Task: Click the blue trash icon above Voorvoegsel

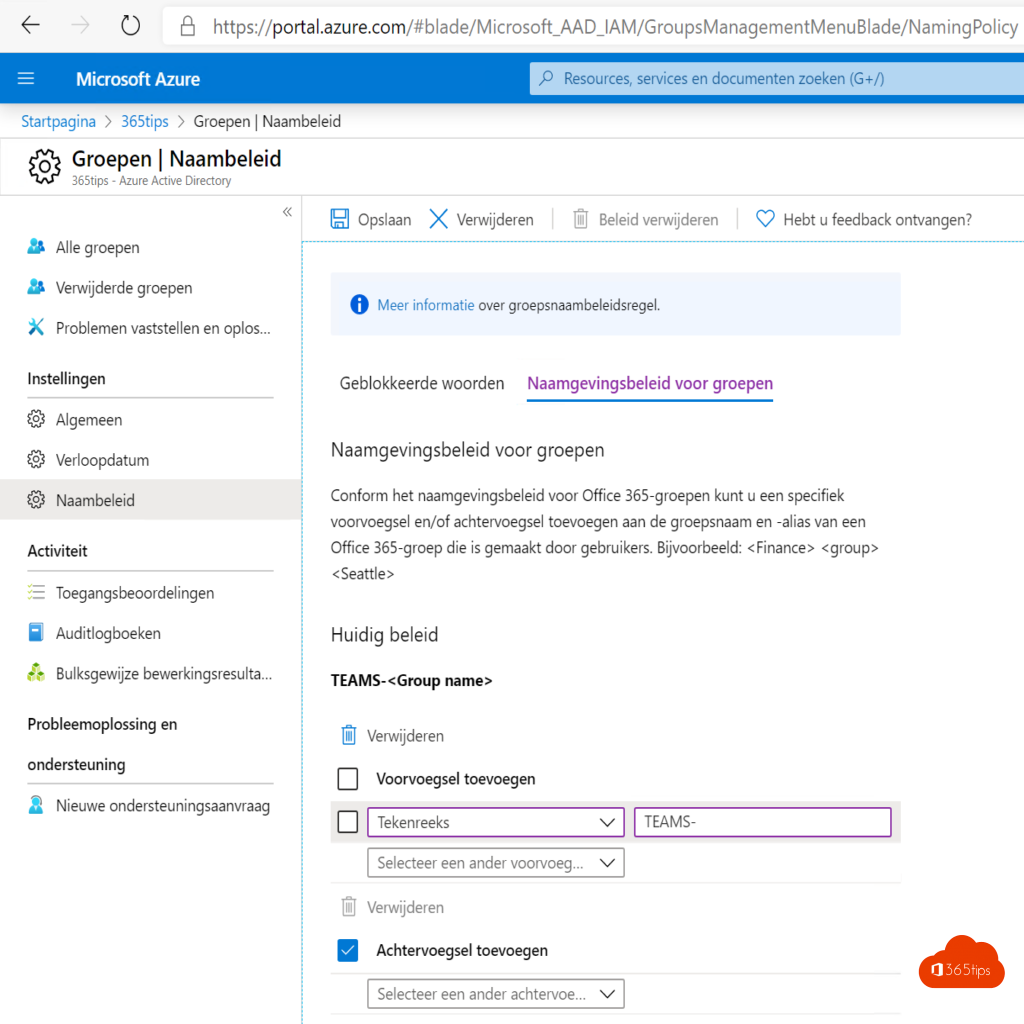Action: 349,735
